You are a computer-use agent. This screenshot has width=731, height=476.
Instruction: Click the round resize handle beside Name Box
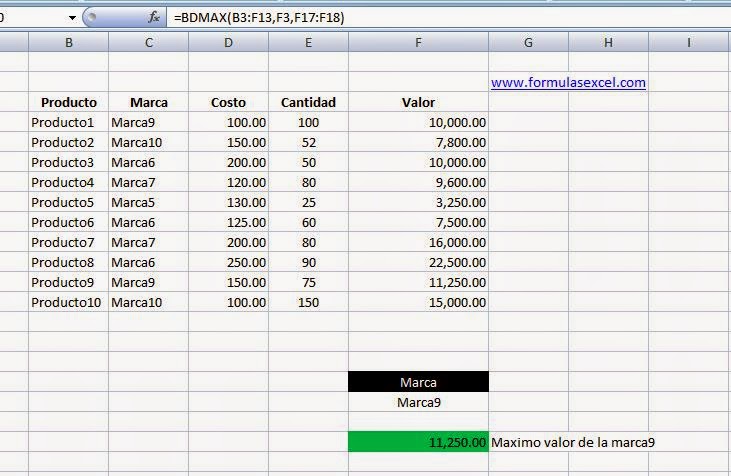(x=90, y=17)
